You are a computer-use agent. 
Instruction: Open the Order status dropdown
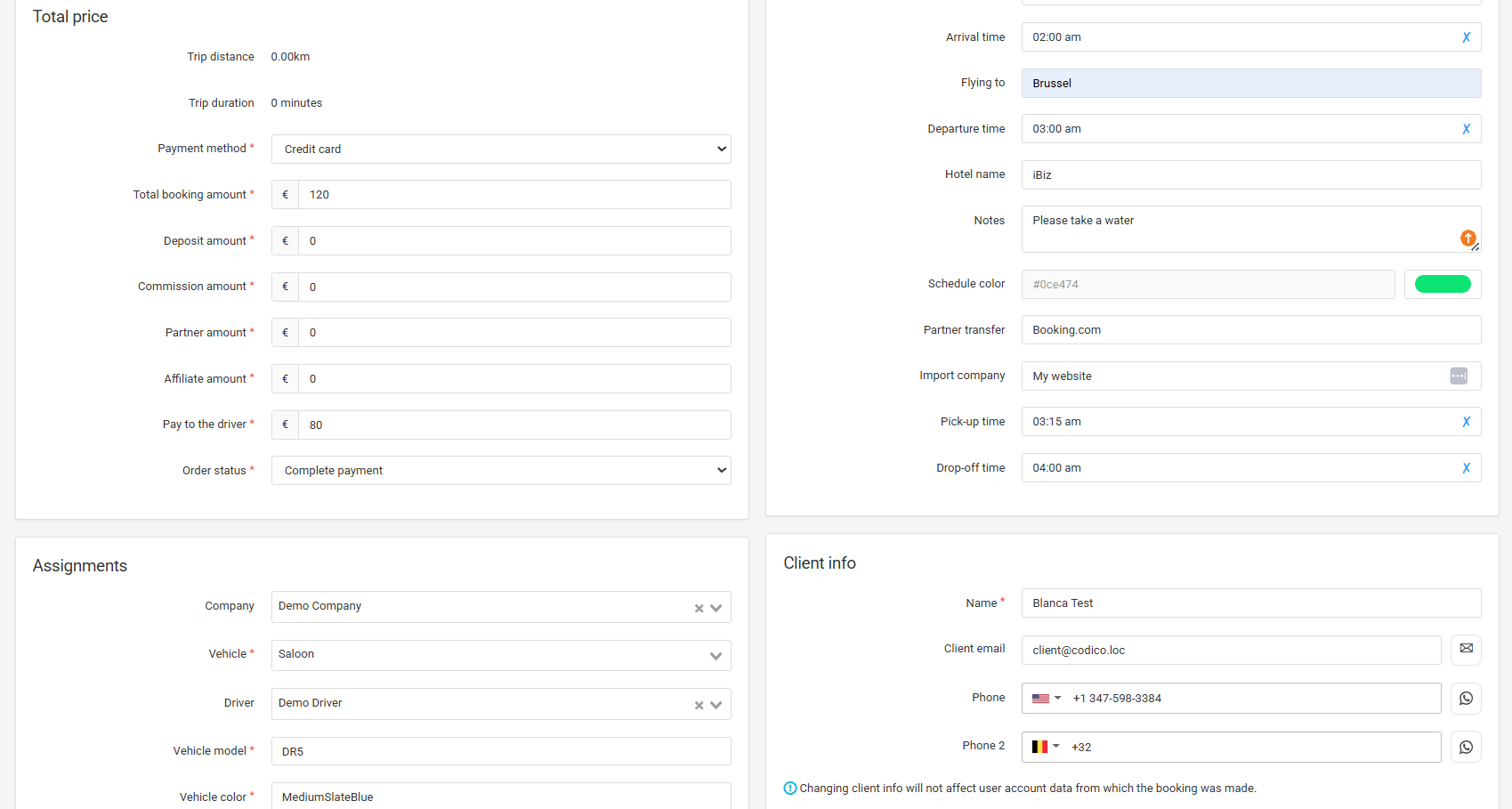tap(501, 471)
